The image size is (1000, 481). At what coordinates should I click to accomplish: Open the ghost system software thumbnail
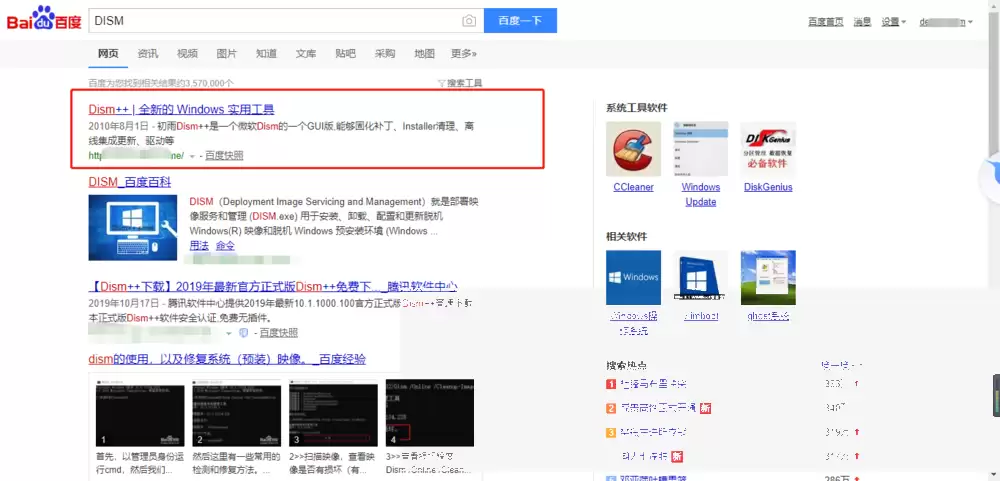pyautogui.click(x=768, y=278)
